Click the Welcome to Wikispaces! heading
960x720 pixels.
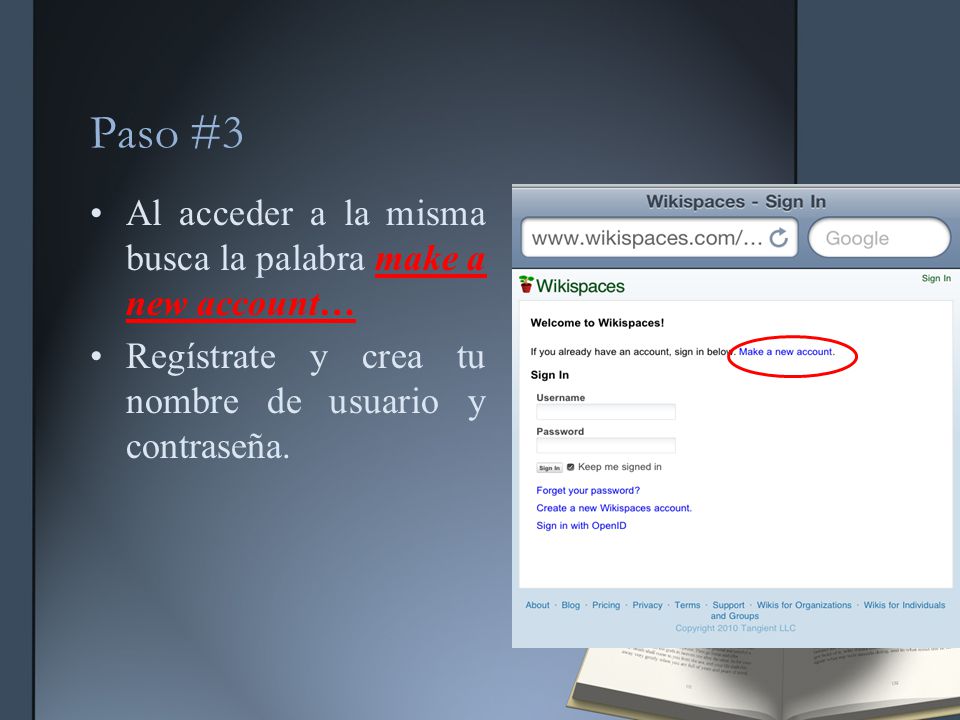[x=597, y=323]
